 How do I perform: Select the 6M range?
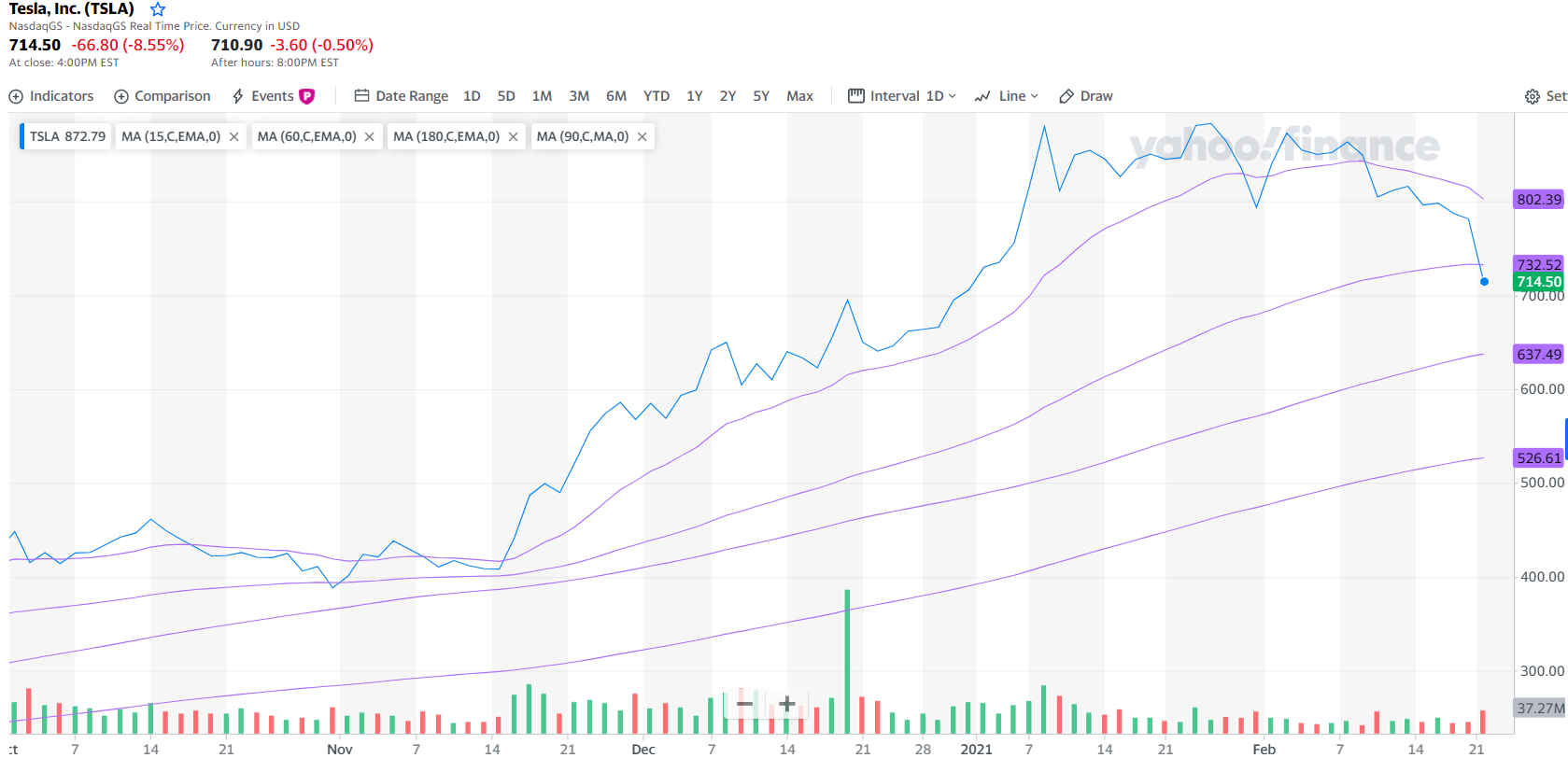tap(616, 96)
